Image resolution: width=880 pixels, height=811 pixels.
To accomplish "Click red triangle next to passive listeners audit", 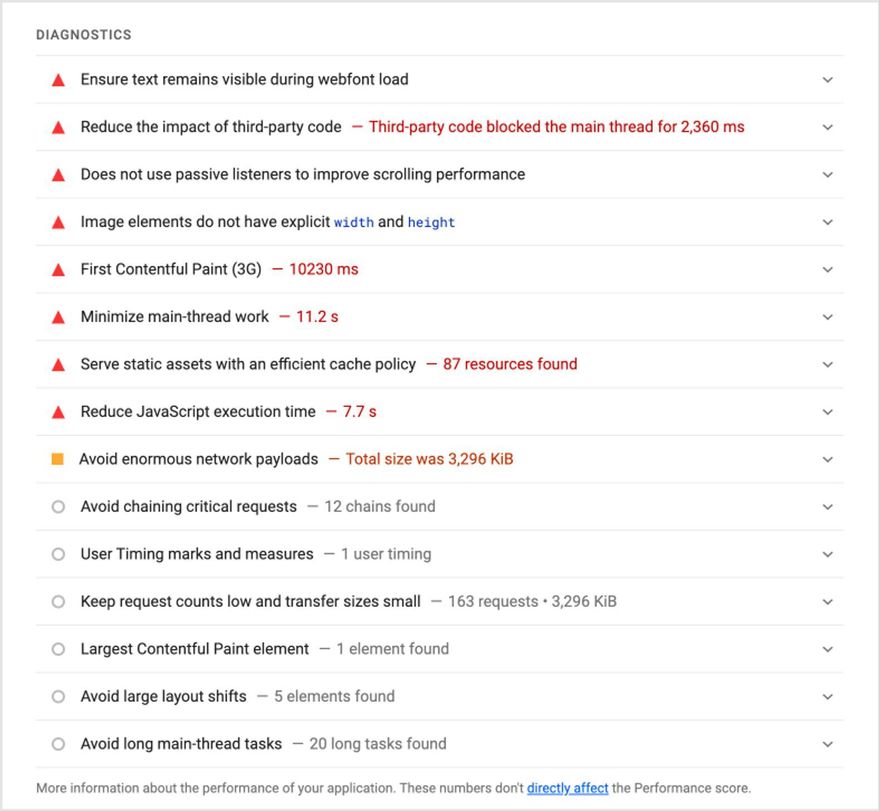I will (58, 175).
